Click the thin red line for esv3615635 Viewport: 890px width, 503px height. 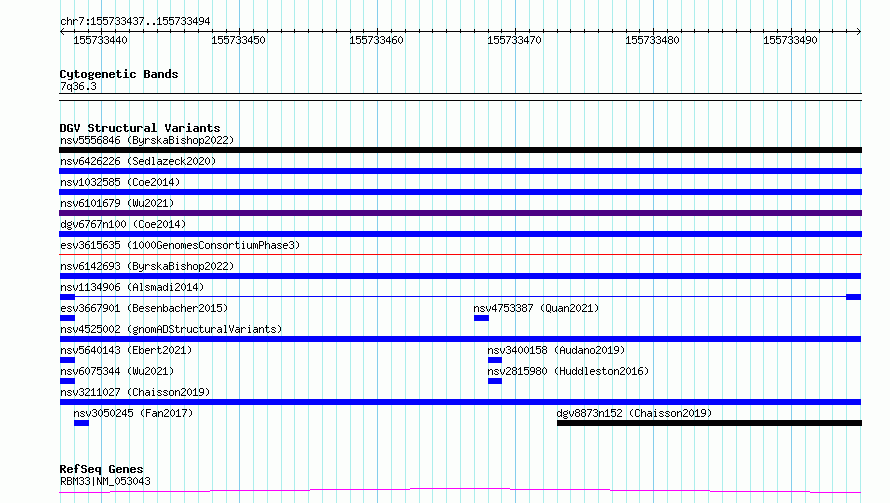pyautogui.click(x=460, y=255)
